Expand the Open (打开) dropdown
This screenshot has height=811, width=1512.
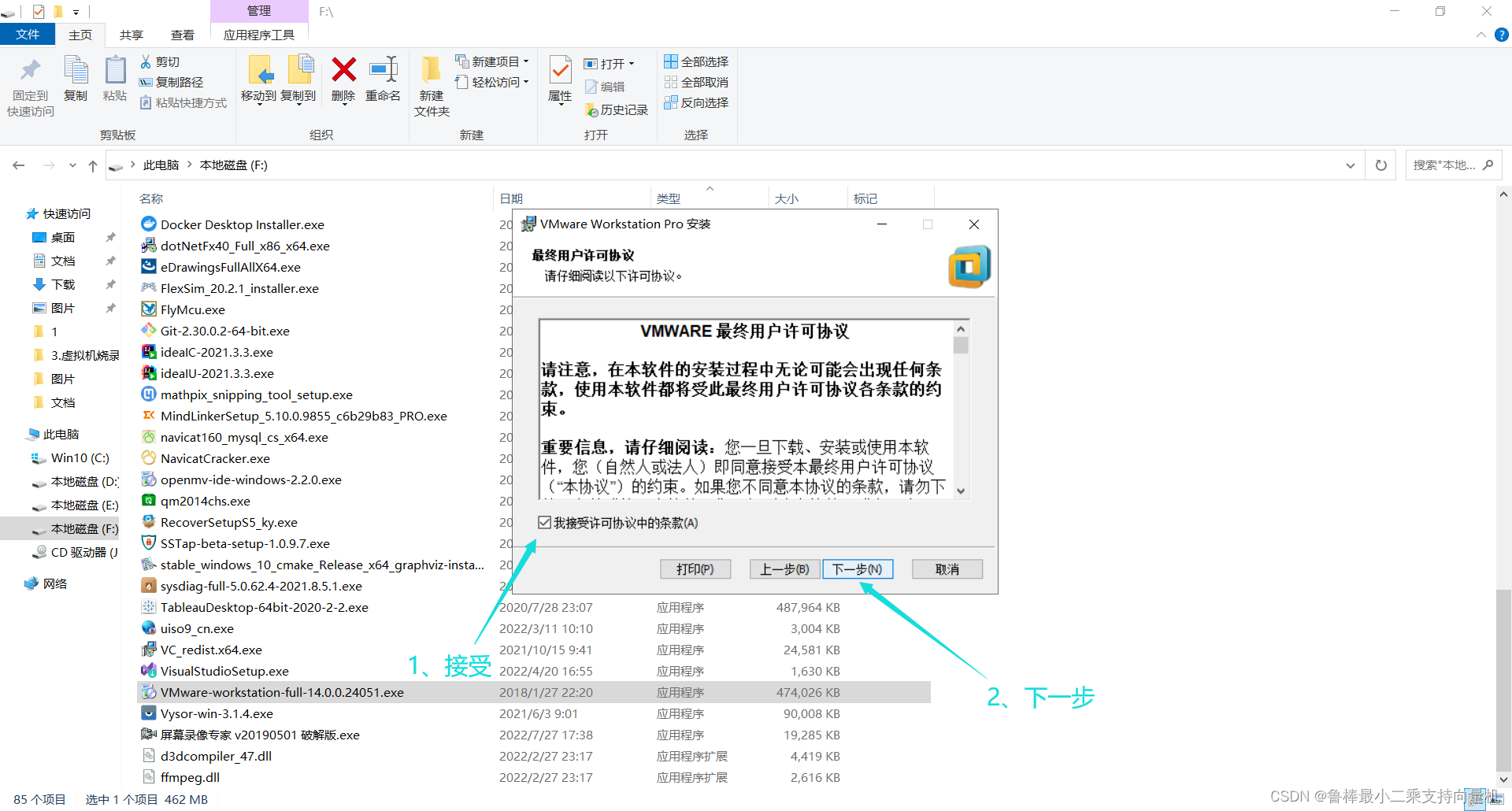631,64
